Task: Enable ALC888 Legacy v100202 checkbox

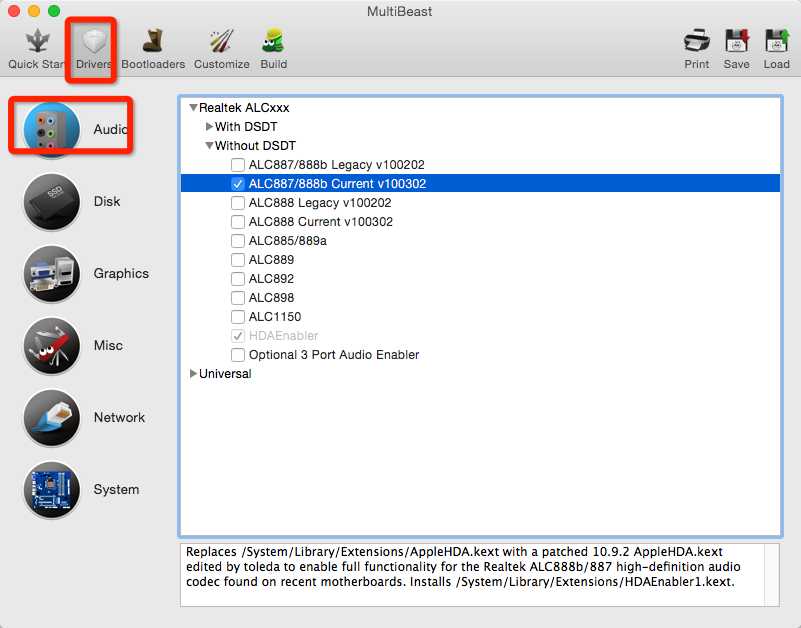Action: coord(238,203)
